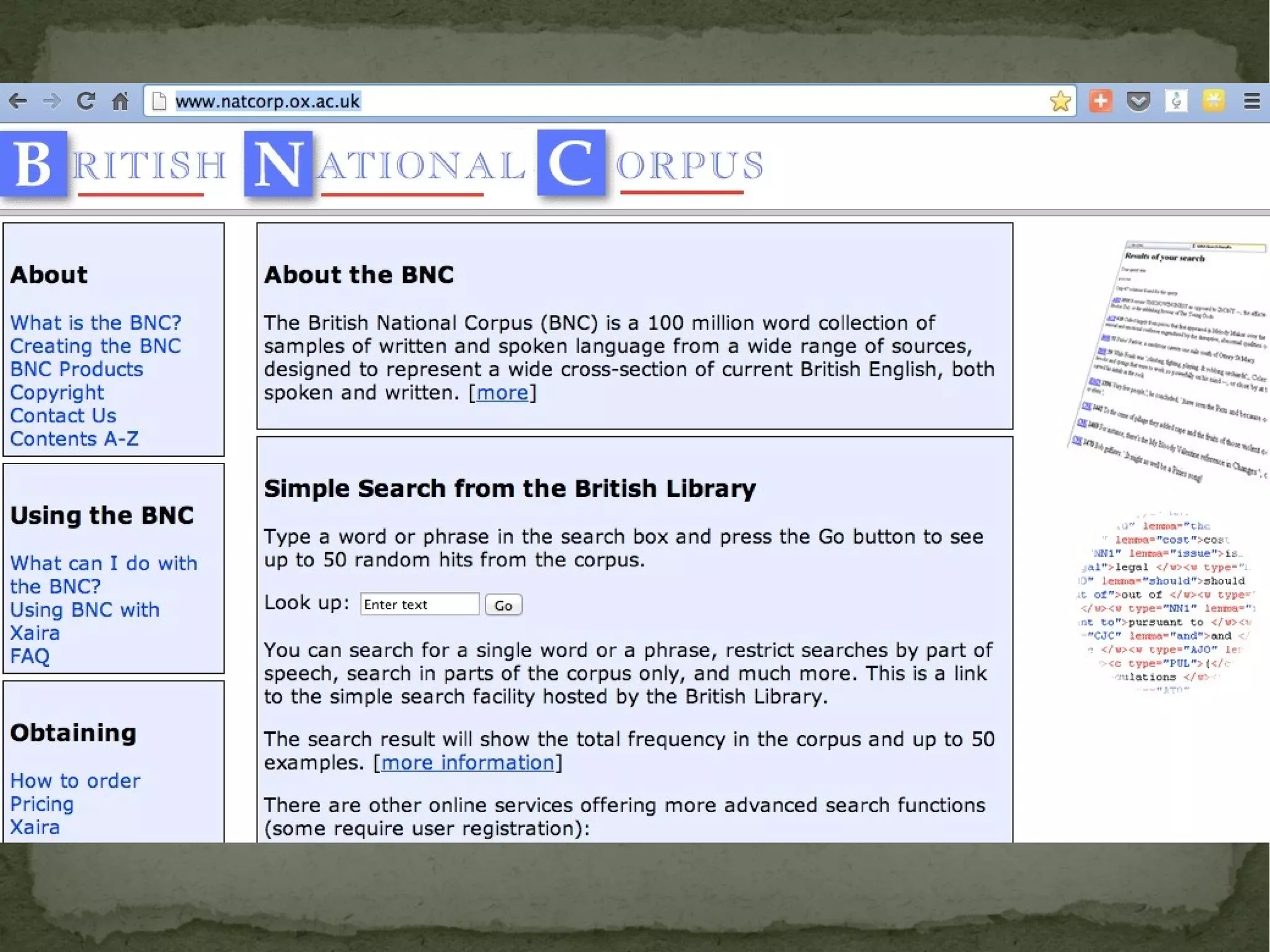Screen dimensions: 1270x952
Task: Click the browser forward arrow
Action: (52, 101)
